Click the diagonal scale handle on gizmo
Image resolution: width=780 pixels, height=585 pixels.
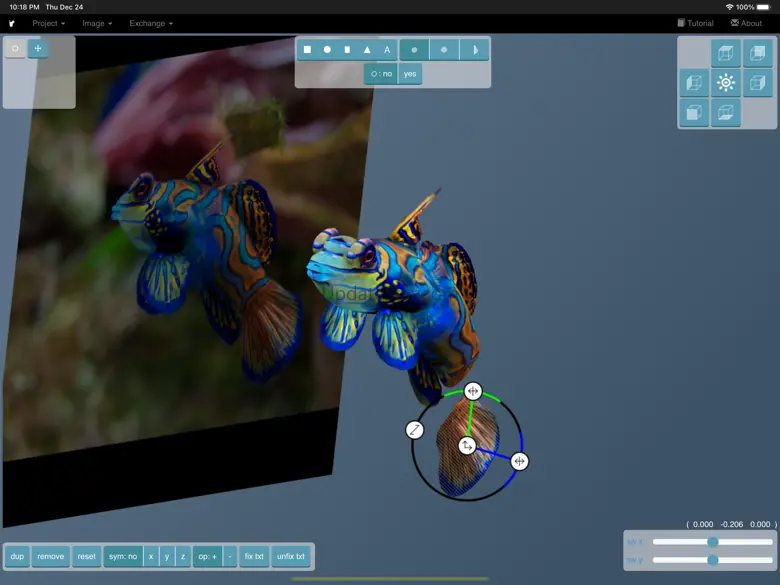tap(415, 430)
